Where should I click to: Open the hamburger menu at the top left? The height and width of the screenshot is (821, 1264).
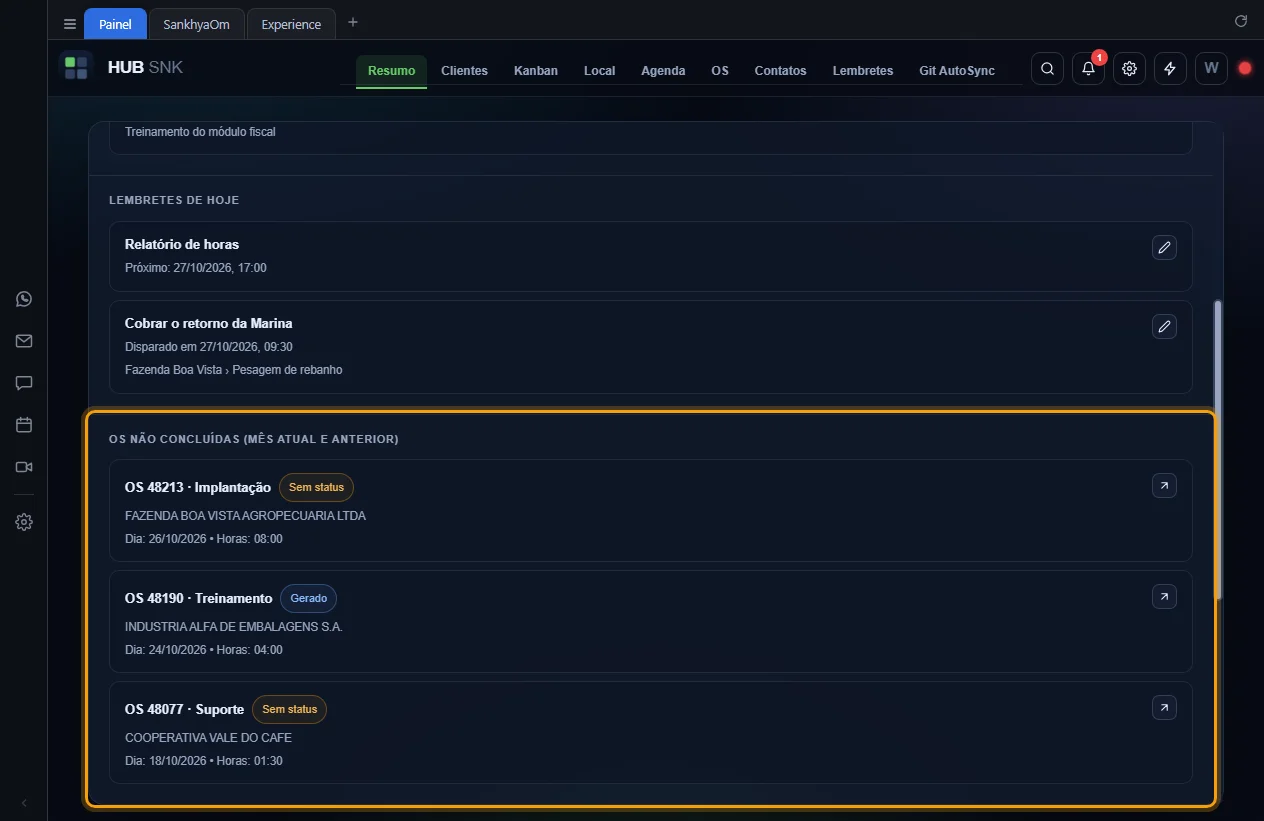(x=70, y=24)
